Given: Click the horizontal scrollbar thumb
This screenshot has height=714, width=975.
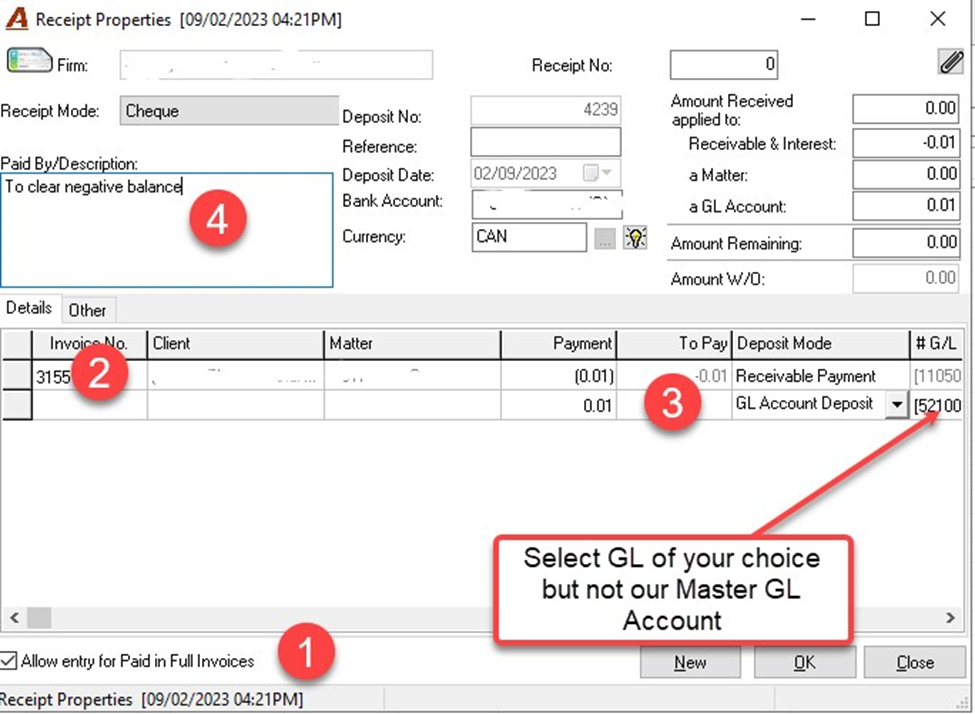Looking at the screenshot, I should [x=39, y=618].
